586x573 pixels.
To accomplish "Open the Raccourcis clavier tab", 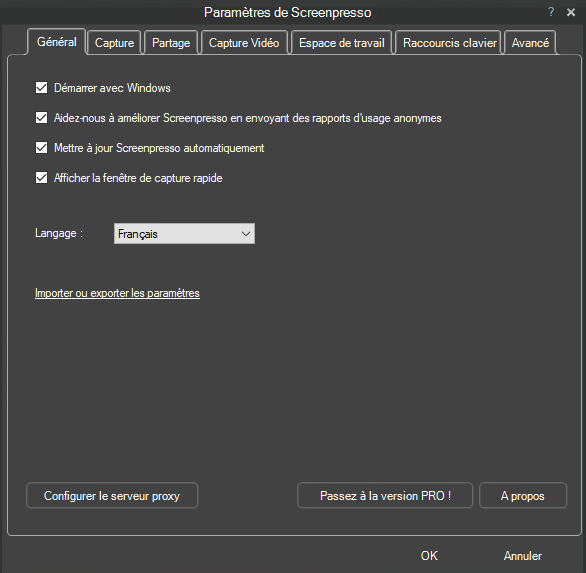I will (x=450, y=43).
